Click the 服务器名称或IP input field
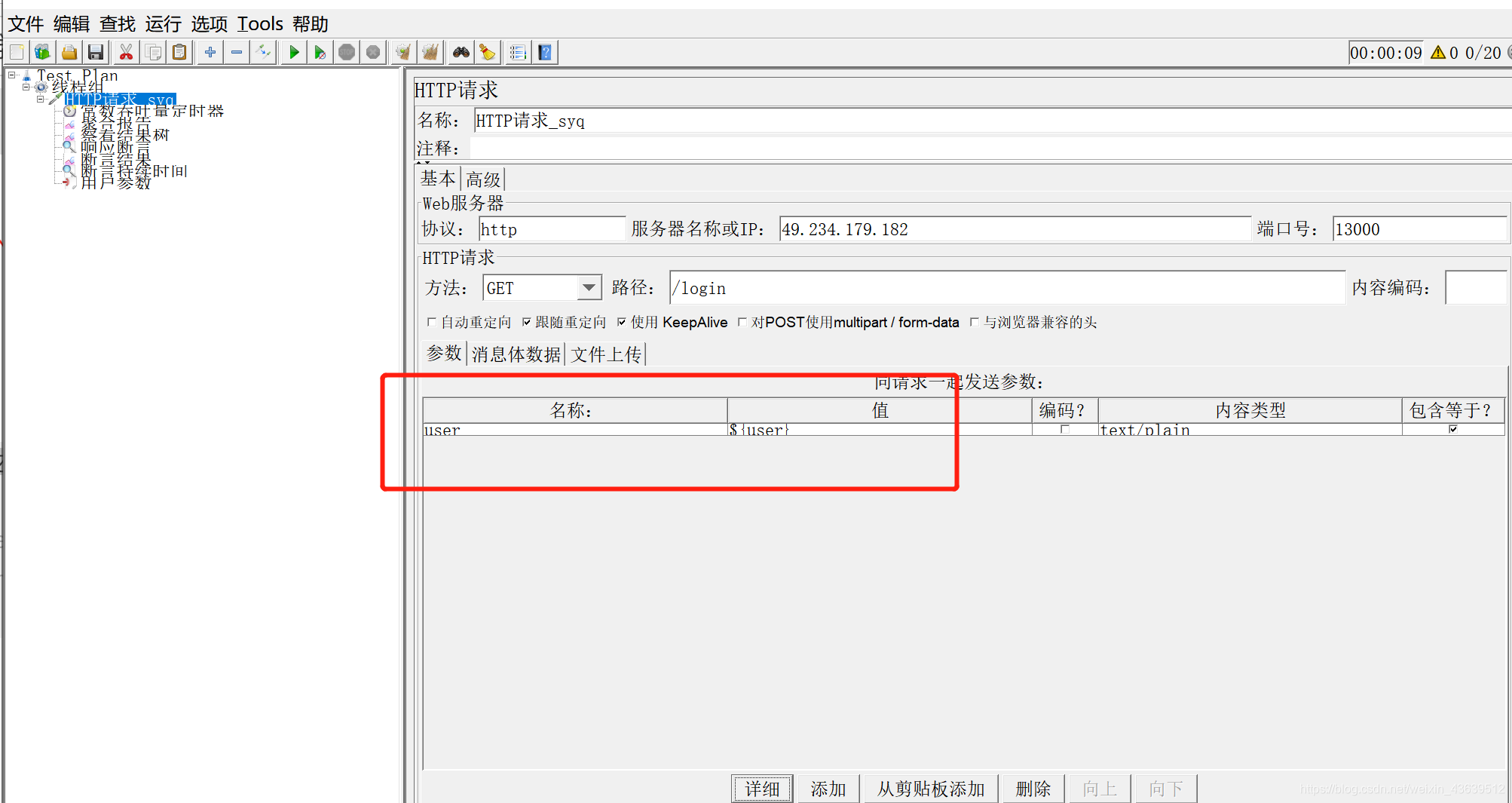 (1015, 229)
